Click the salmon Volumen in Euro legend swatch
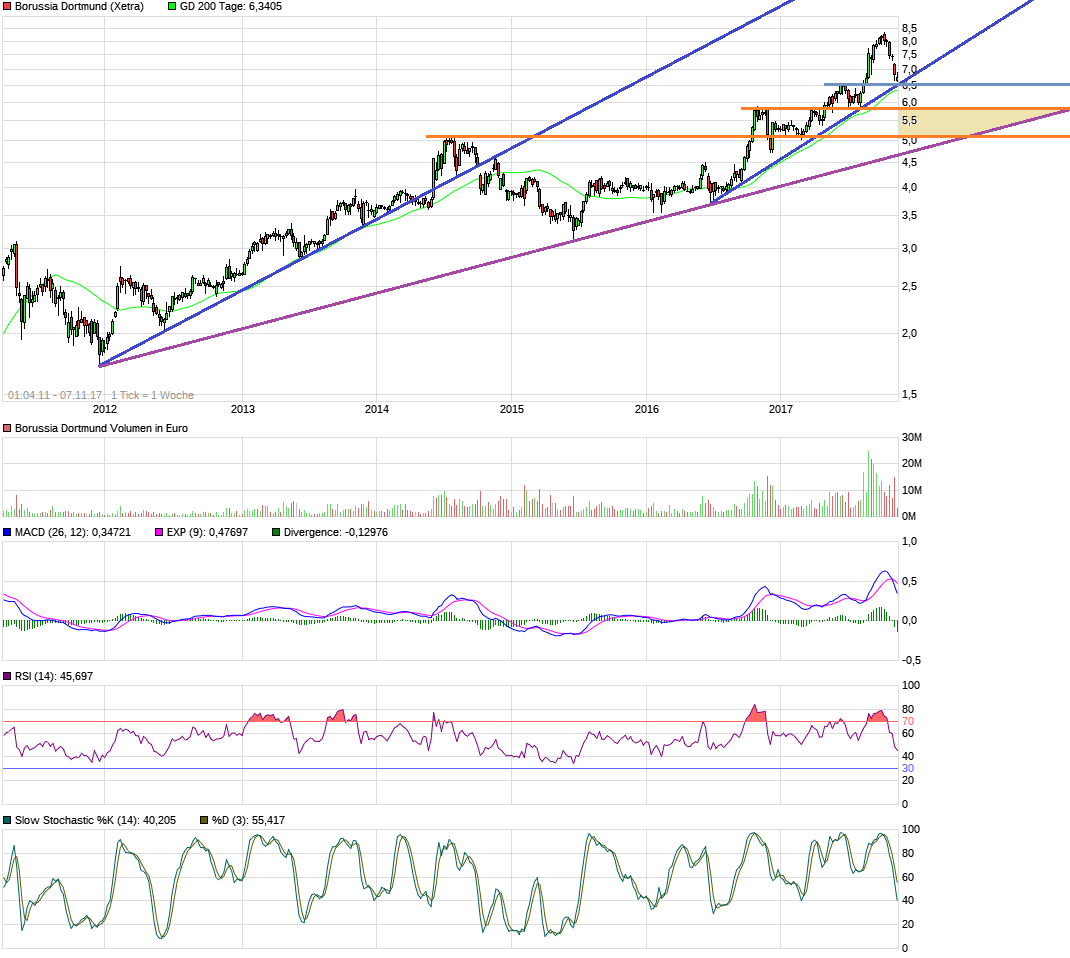The width and height of the screenshot is (1070, 958). click(8, 429)
